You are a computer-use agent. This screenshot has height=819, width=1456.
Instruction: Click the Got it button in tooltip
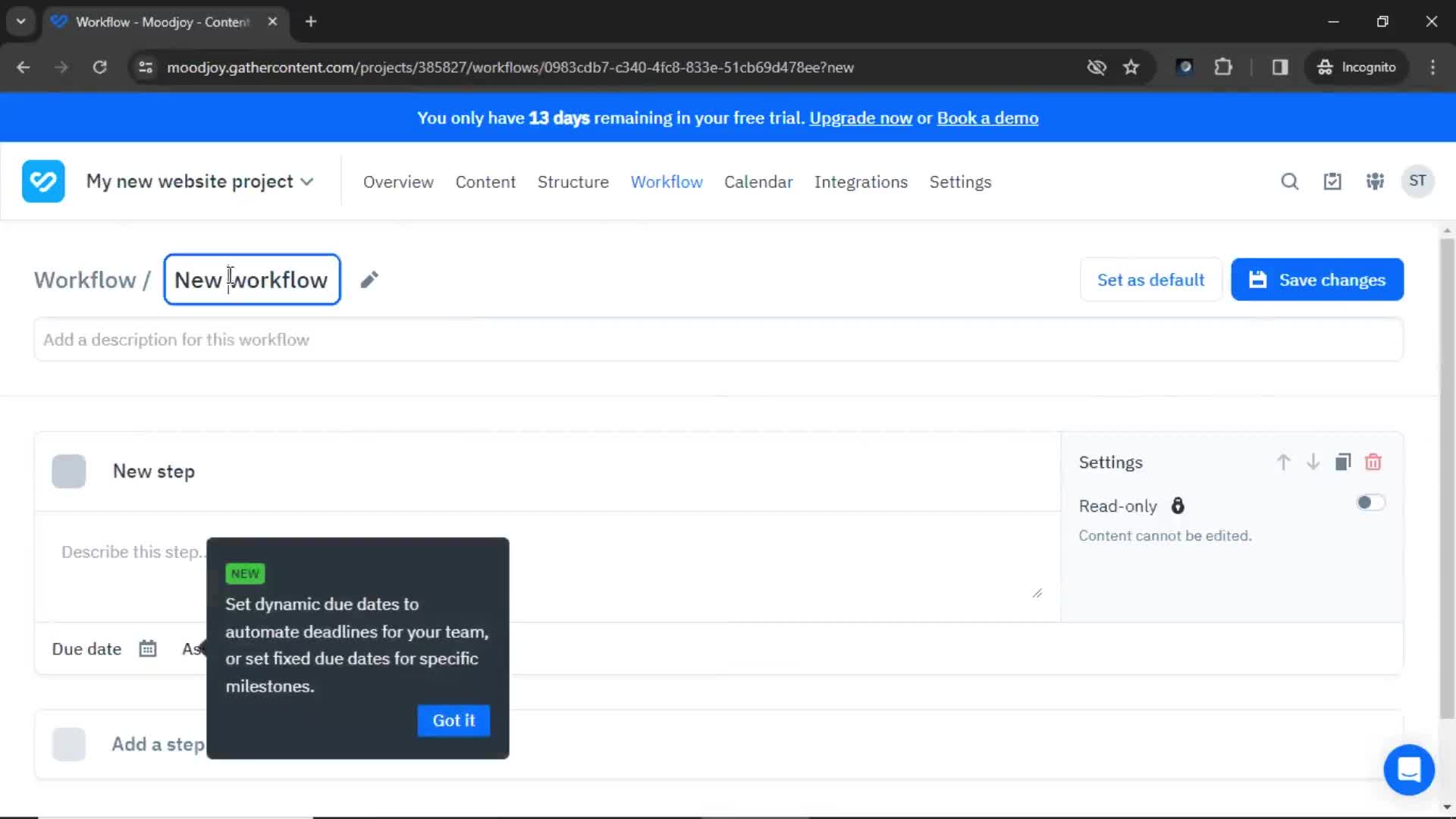point(454,720)
